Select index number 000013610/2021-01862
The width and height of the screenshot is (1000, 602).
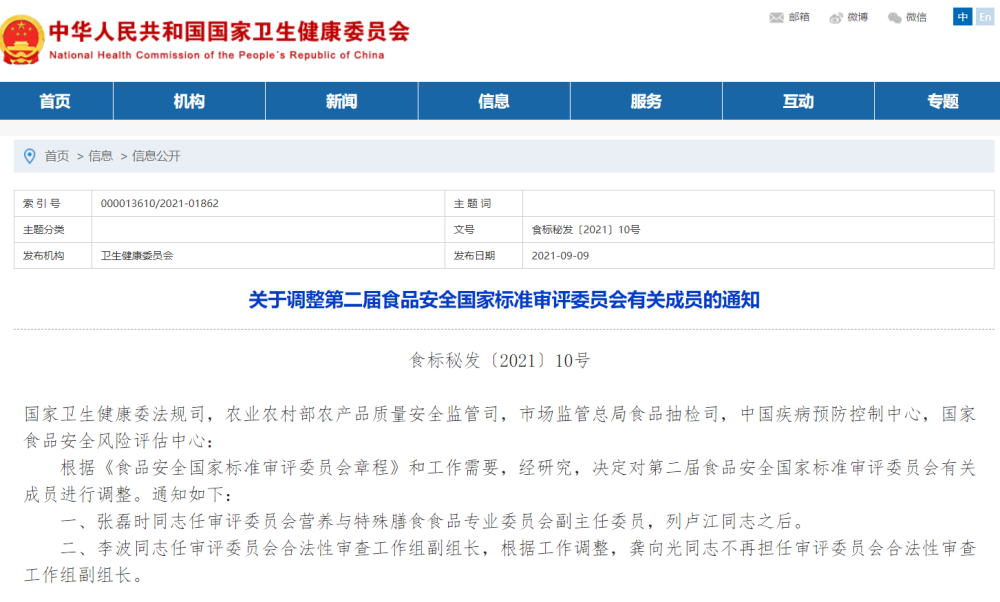tap(159, 203)
